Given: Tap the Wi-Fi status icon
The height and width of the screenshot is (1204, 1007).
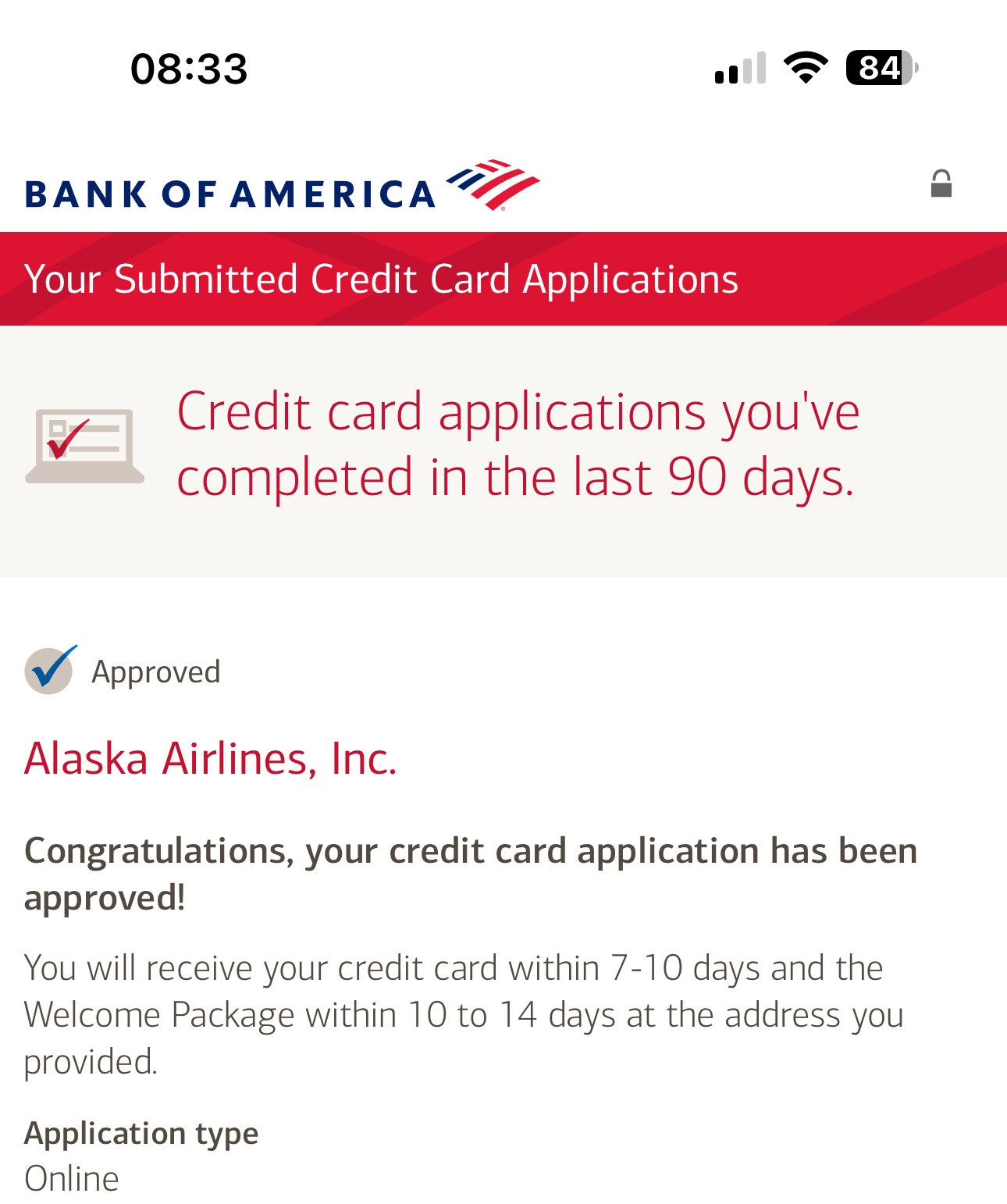Looking at the screenshot, I should 806,68.
